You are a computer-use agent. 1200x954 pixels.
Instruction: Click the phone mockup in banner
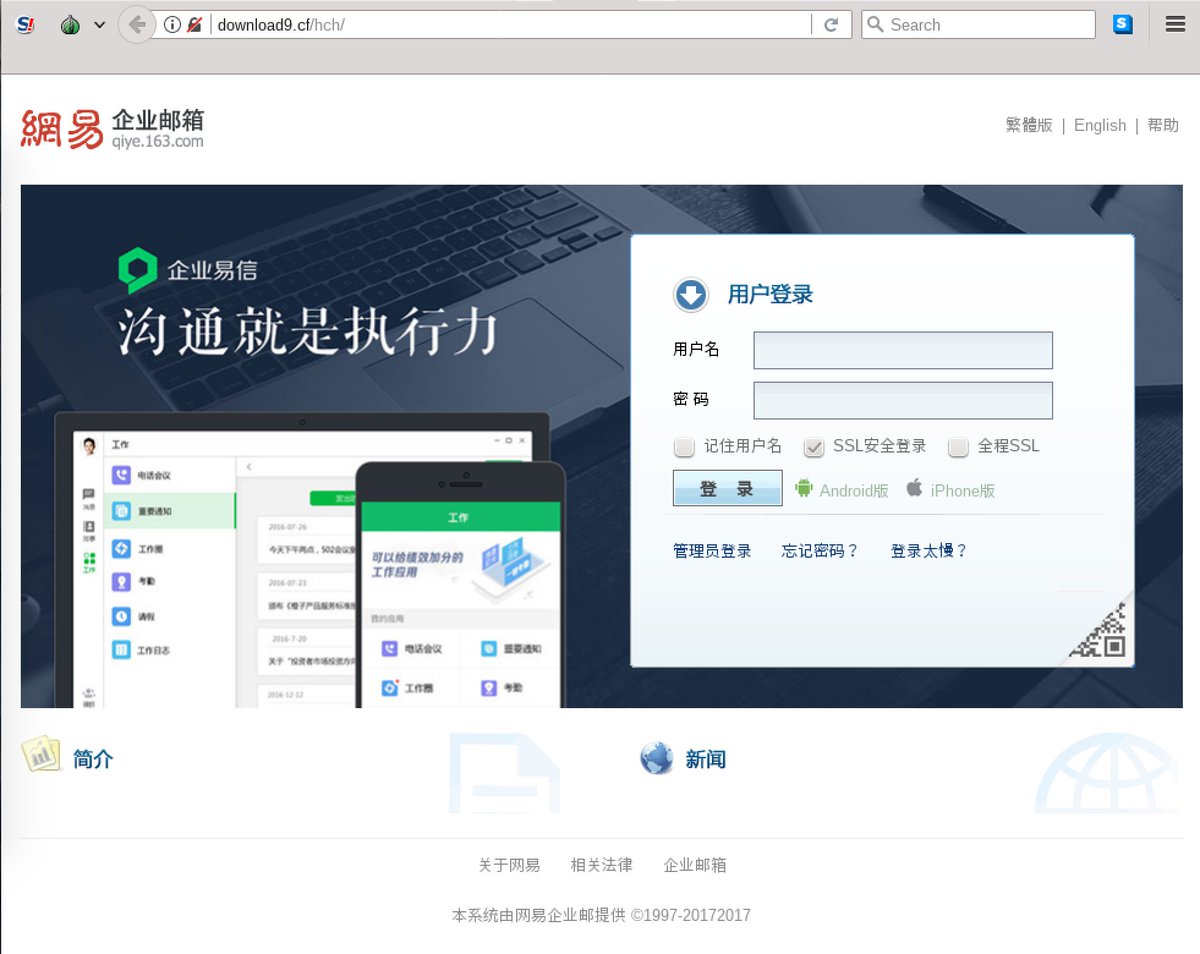point(460,585)
